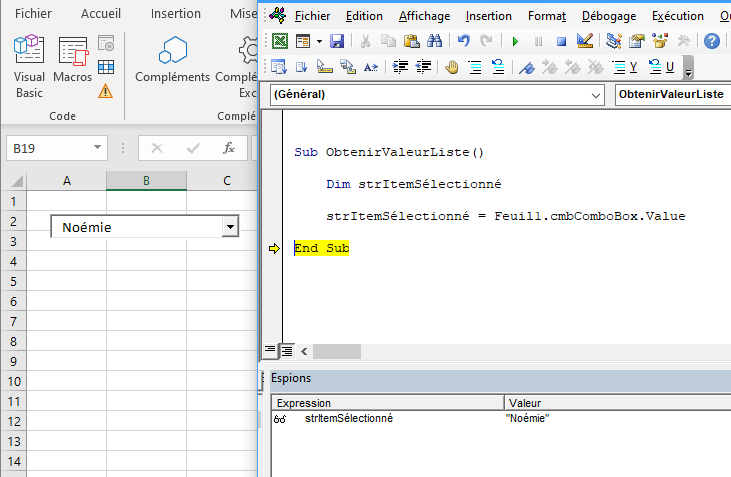Expand the Excel Name Box dropdown arrow
731x477 pixels.
coord(97,148)
